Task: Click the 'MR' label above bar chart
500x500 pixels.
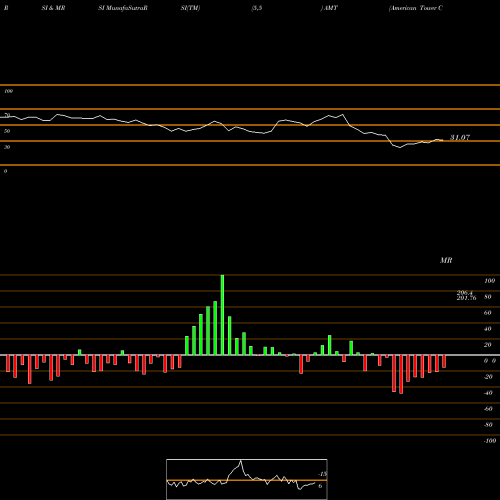Action: 446,260
